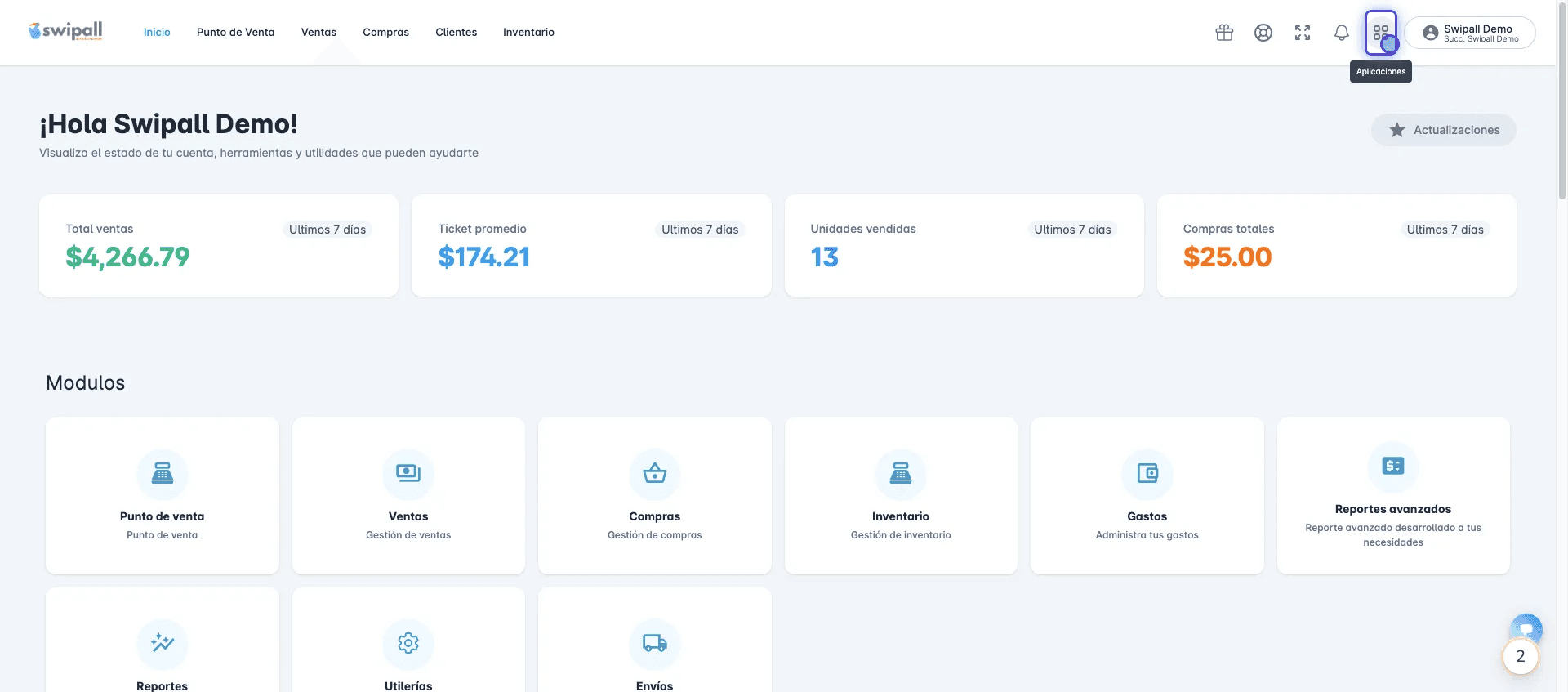
Task: Open the chat widget with badge 2
Action: pos(1521,656)
